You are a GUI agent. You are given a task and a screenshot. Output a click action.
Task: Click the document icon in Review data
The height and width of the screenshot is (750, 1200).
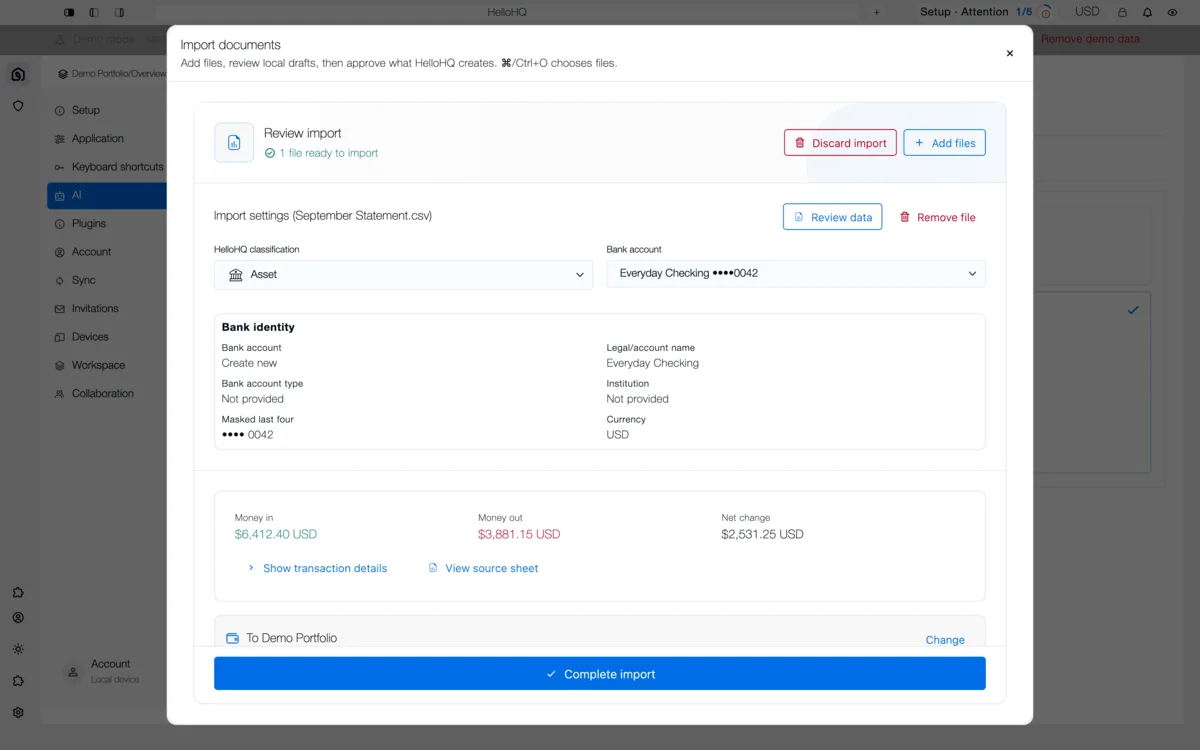point(799,217)
